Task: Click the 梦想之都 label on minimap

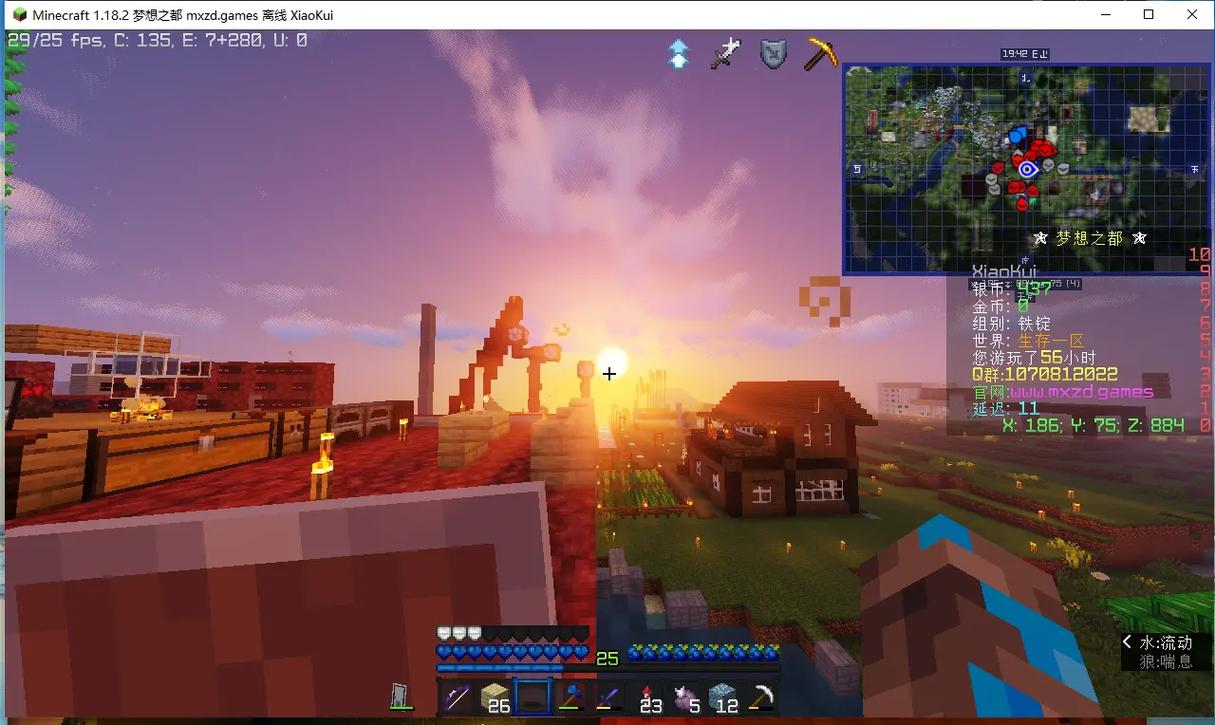Action: click(1090, 238)
